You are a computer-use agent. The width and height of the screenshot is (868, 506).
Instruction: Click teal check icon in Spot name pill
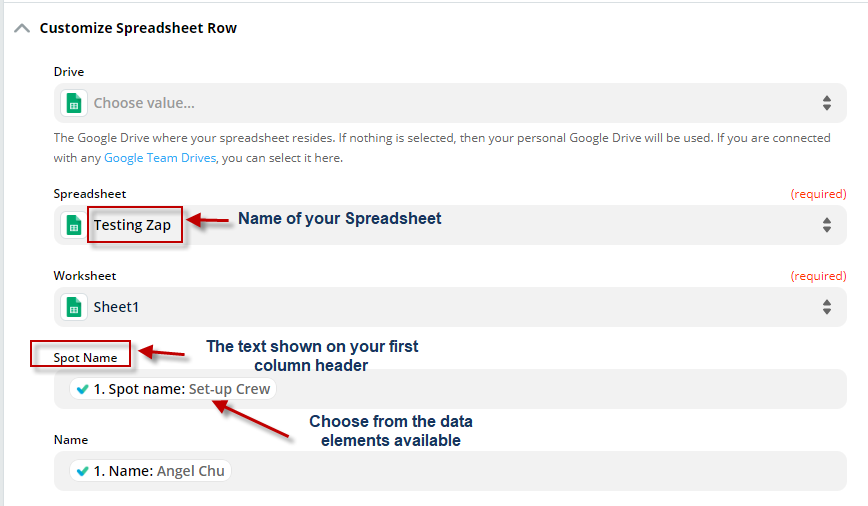pos(83,389)
